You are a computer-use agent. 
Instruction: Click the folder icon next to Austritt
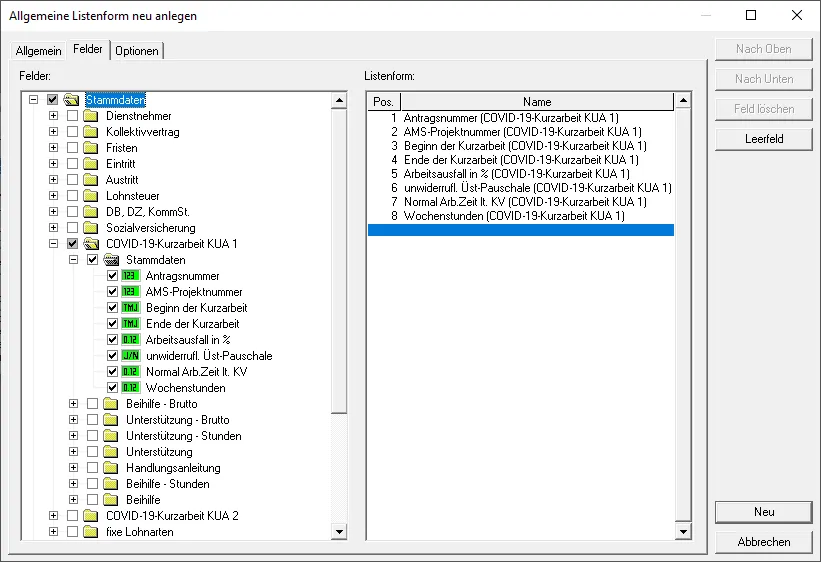coord(91,180)
